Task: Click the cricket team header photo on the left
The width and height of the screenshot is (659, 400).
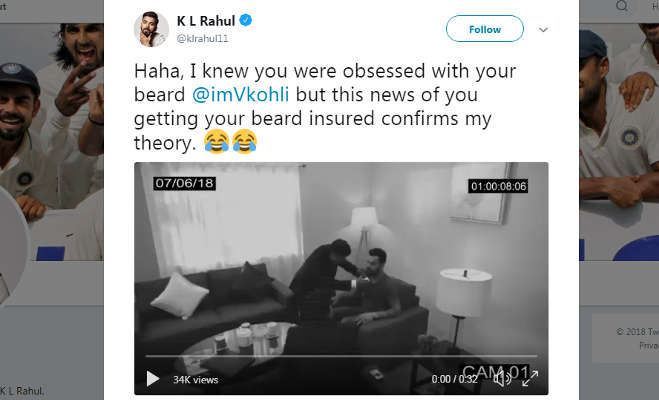Action: [52, 142]
